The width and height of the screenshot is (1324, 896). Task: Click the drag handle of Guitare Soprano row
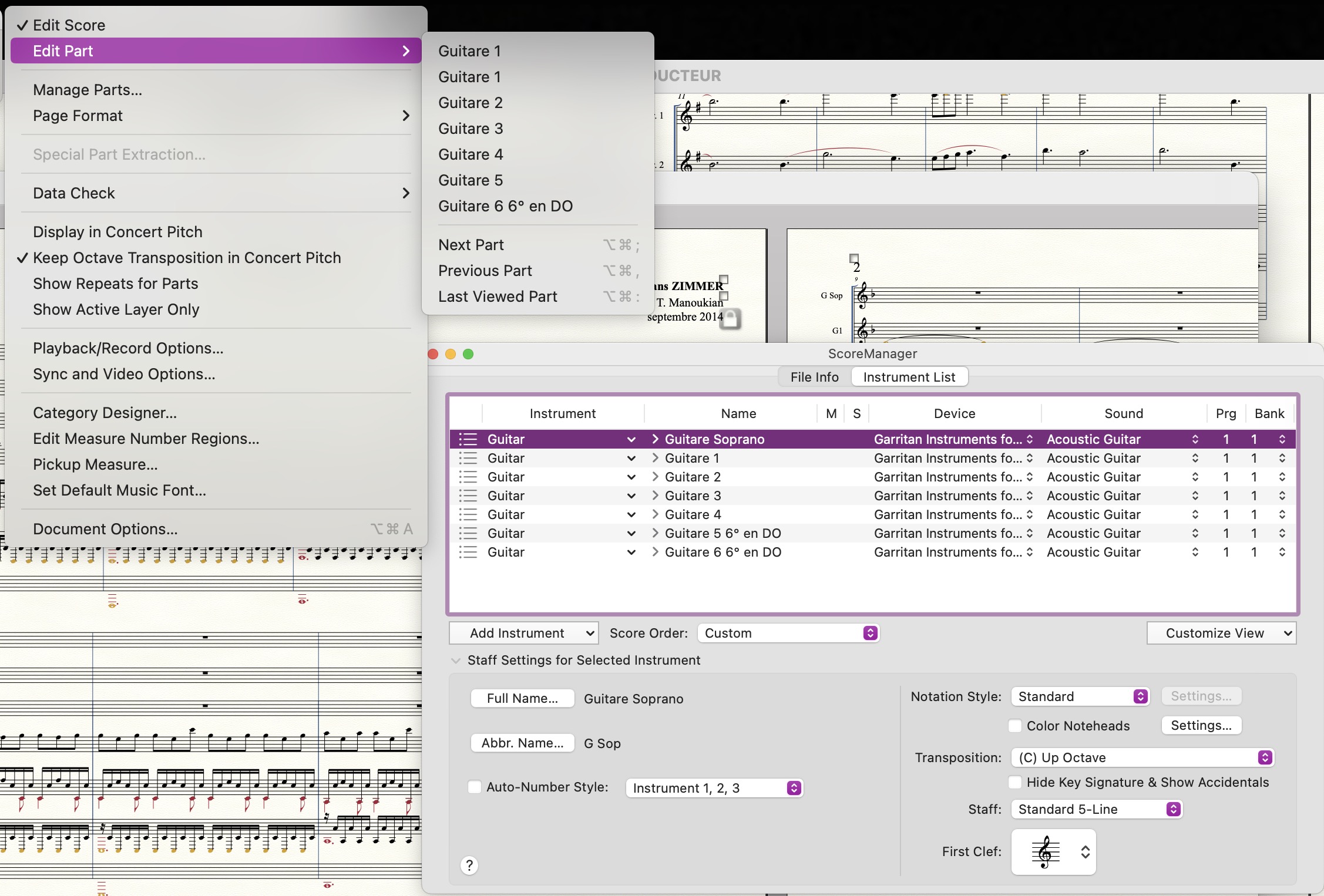point(468,439)
